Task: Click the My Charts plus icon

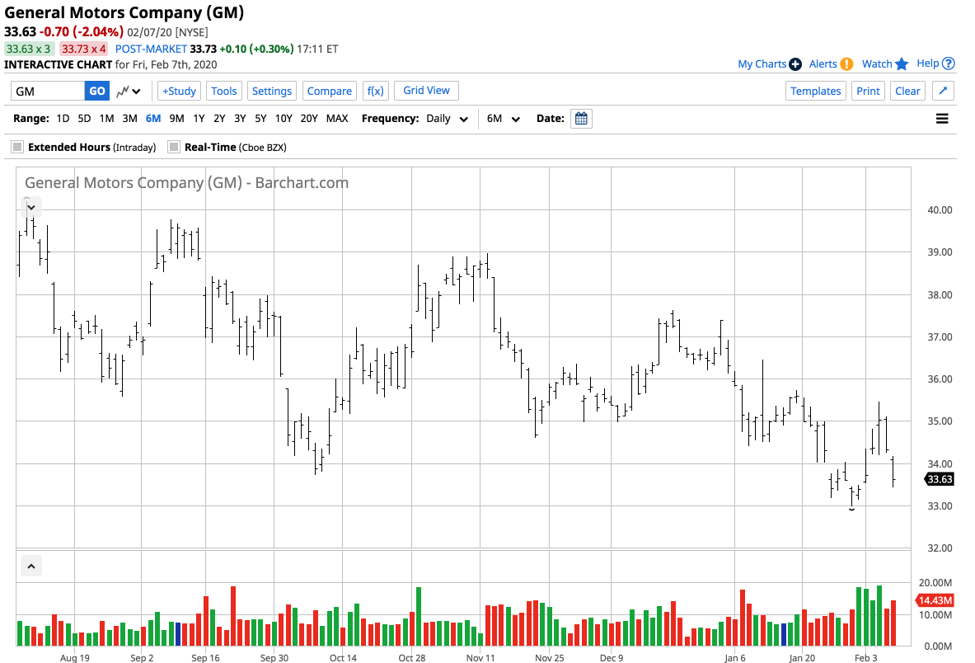Action: point(795,64)
